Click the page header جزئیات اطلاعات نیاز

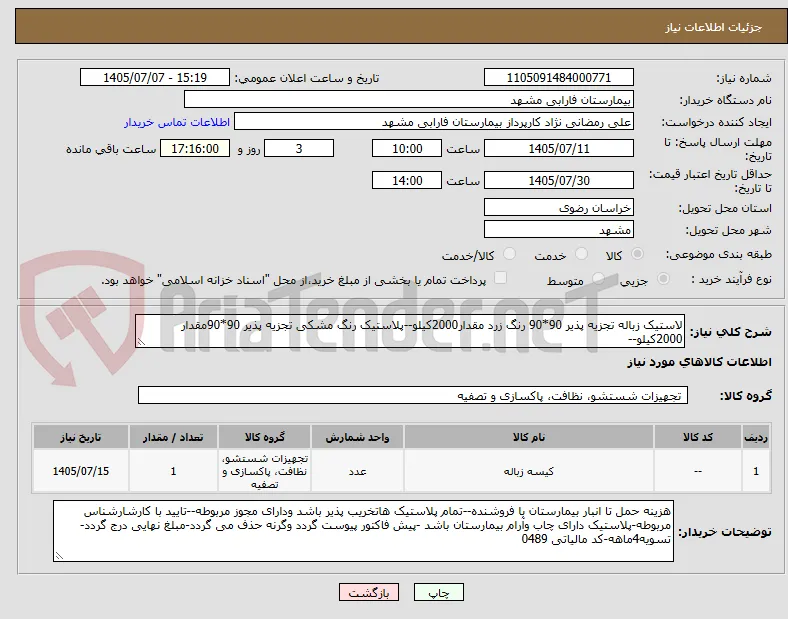point(714,27)
